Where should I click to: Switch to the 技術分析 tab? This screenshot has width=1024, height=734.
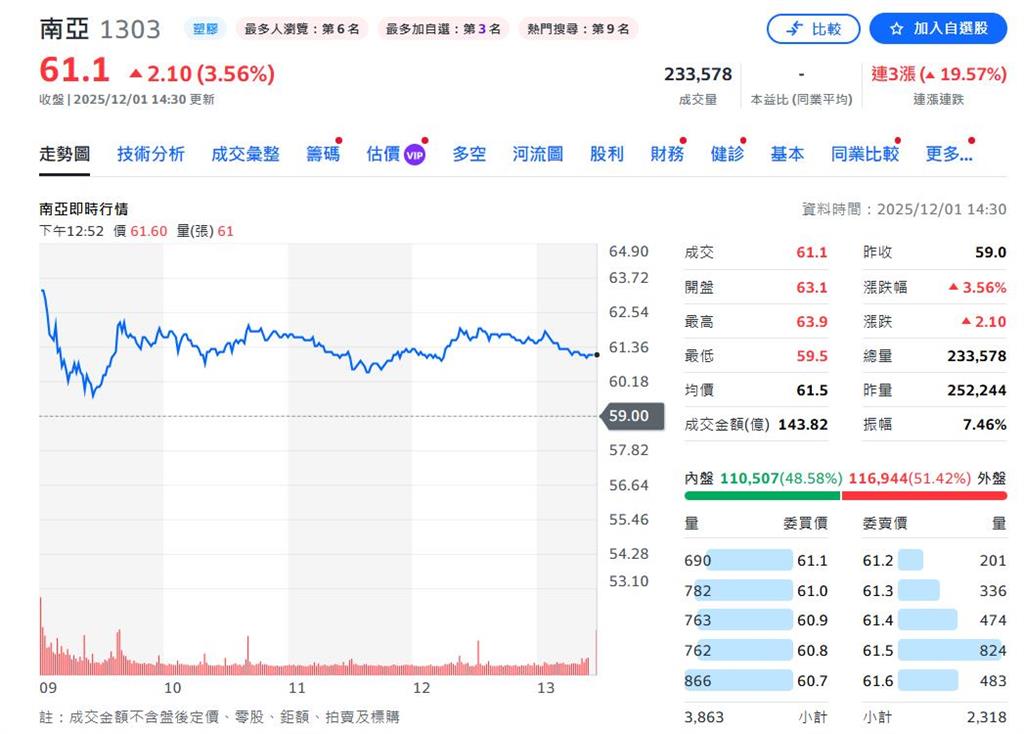coord(150,154)
